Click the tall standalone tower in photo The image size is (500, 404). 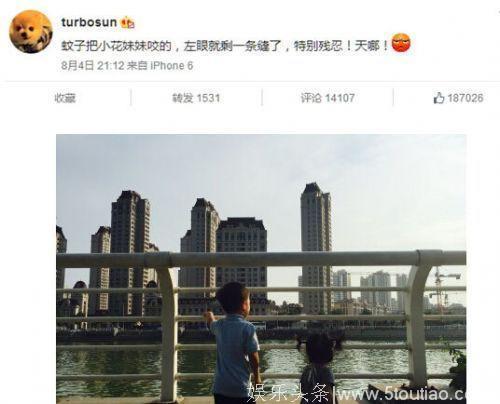[316, 248]
